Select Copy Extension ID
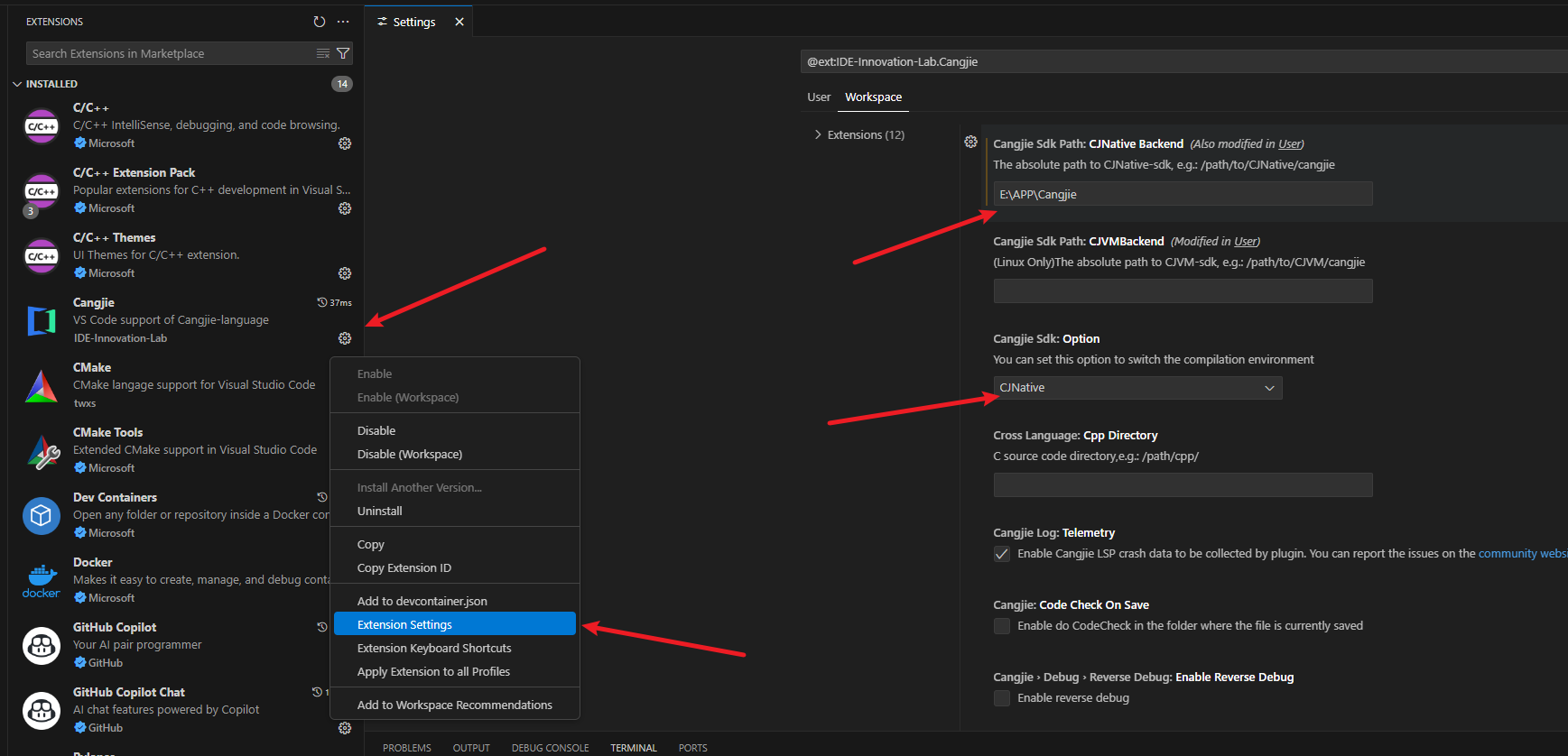The width and height of the screenshot is (1568, 756). (x=455, y=567)
